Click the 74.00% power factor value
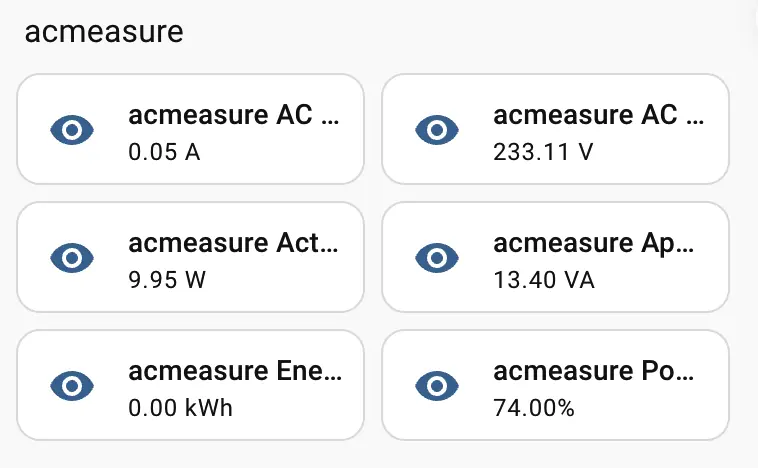 (x=534, y=408)
